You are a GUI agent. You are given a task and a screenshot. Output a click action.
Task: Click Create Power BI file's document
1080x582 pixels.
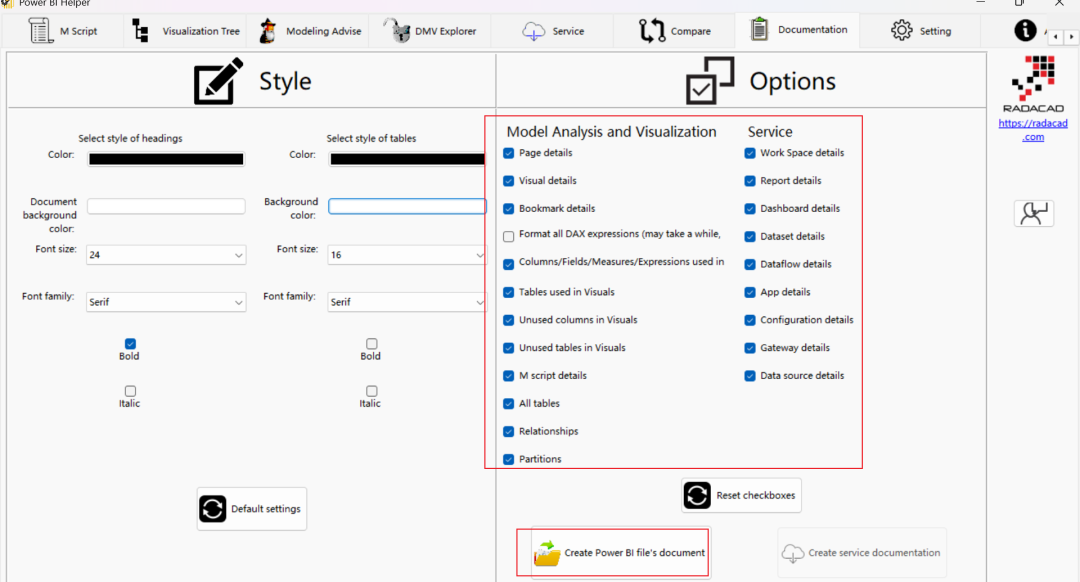[619, 553]
